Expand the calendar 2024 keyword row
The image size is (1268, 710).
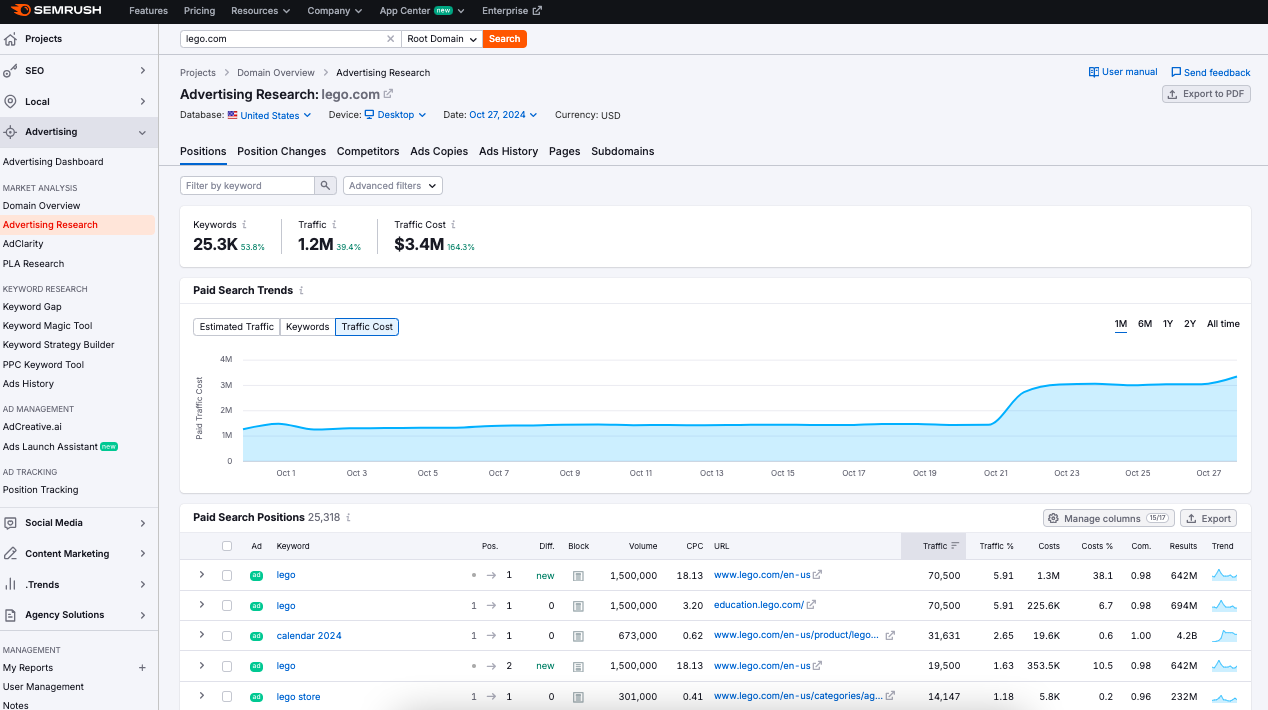[202, 635]
